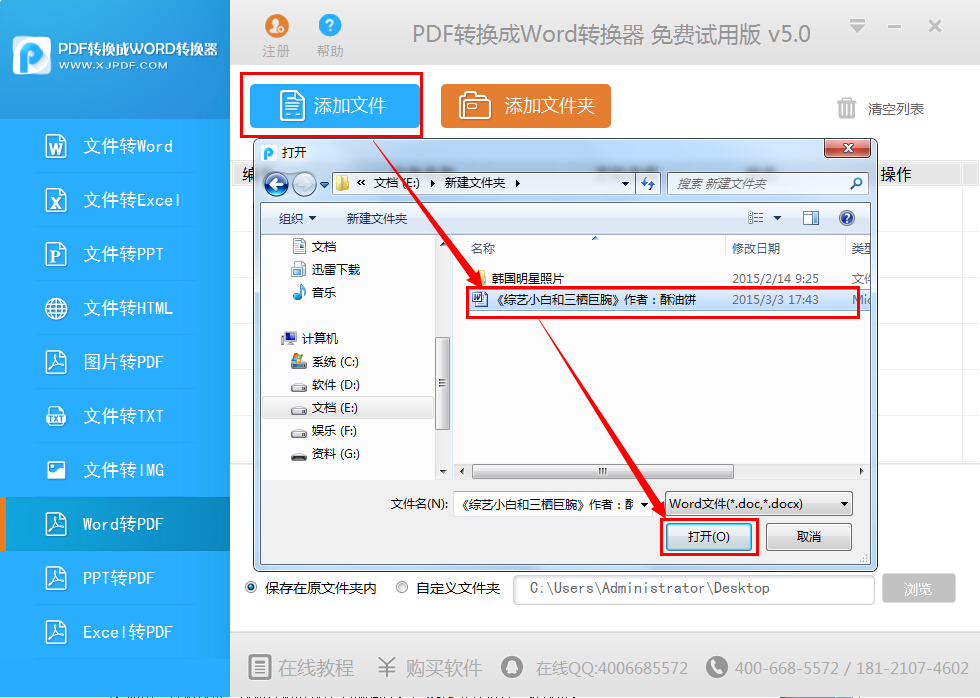The image size is (980, 698).
Task: Open recent locations dropdown beside forward arrow
Action: pyautogui.click(x=324, y=184)
